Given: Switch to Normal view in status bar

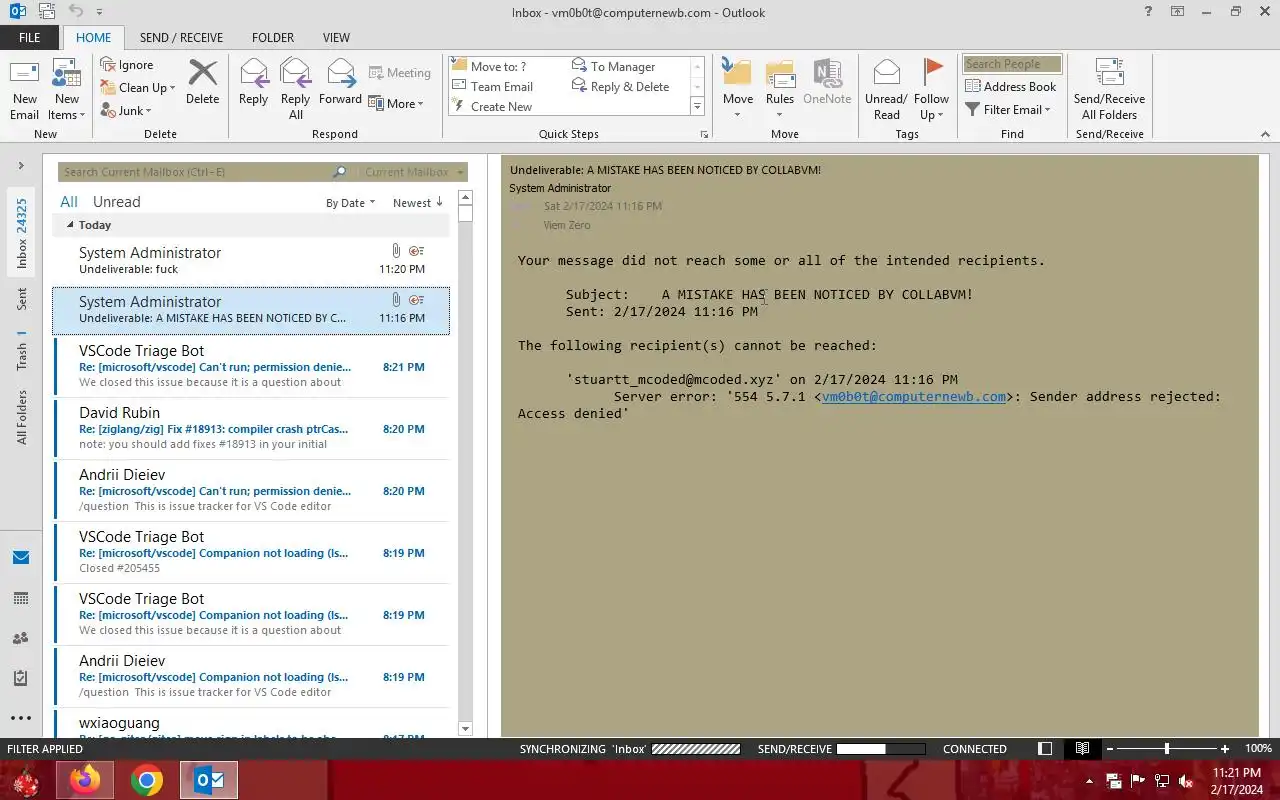Looking at the screenshot, I should (x=1045, y=749).
